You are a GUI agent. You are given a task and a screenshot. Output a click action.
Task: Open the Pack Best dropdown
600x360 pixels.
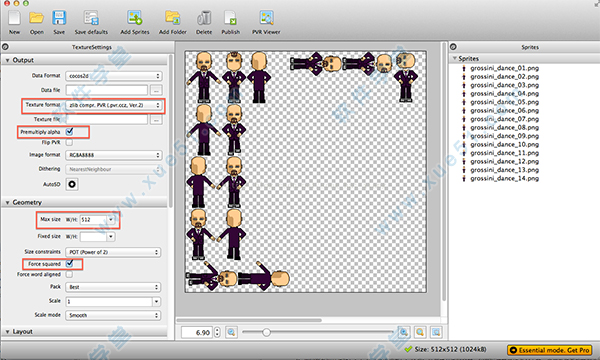[x=113, y=287]
